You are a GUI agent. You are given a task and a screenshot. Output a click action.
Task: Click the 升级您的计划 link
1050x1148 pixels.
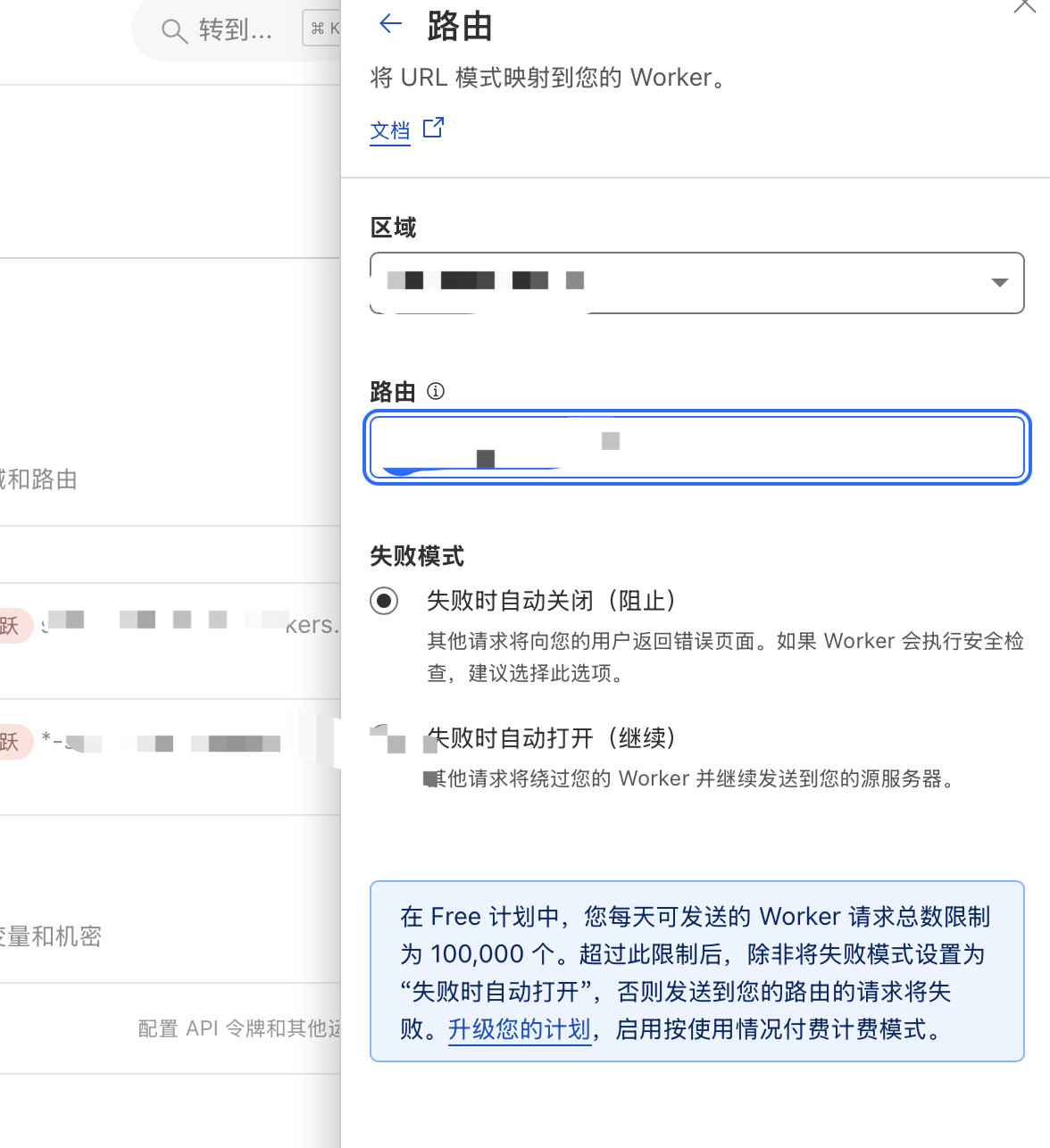tap(519, 1029)
